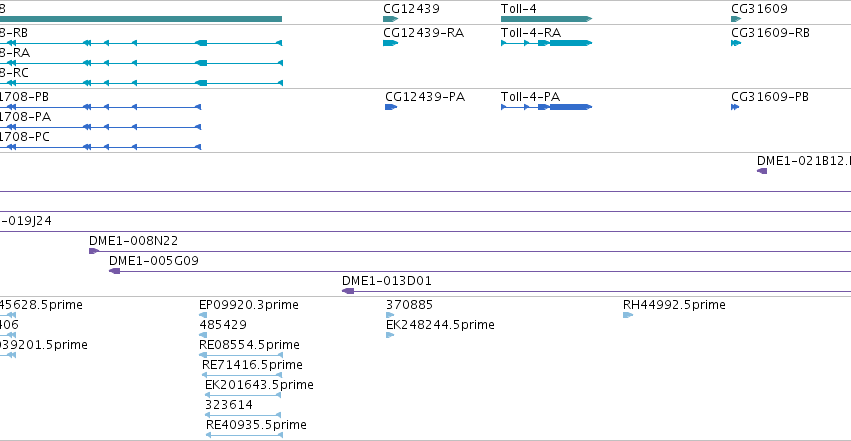Select the DME1-008N22 BAC start arrow
The image size is (851, 441).
(93, 251)
